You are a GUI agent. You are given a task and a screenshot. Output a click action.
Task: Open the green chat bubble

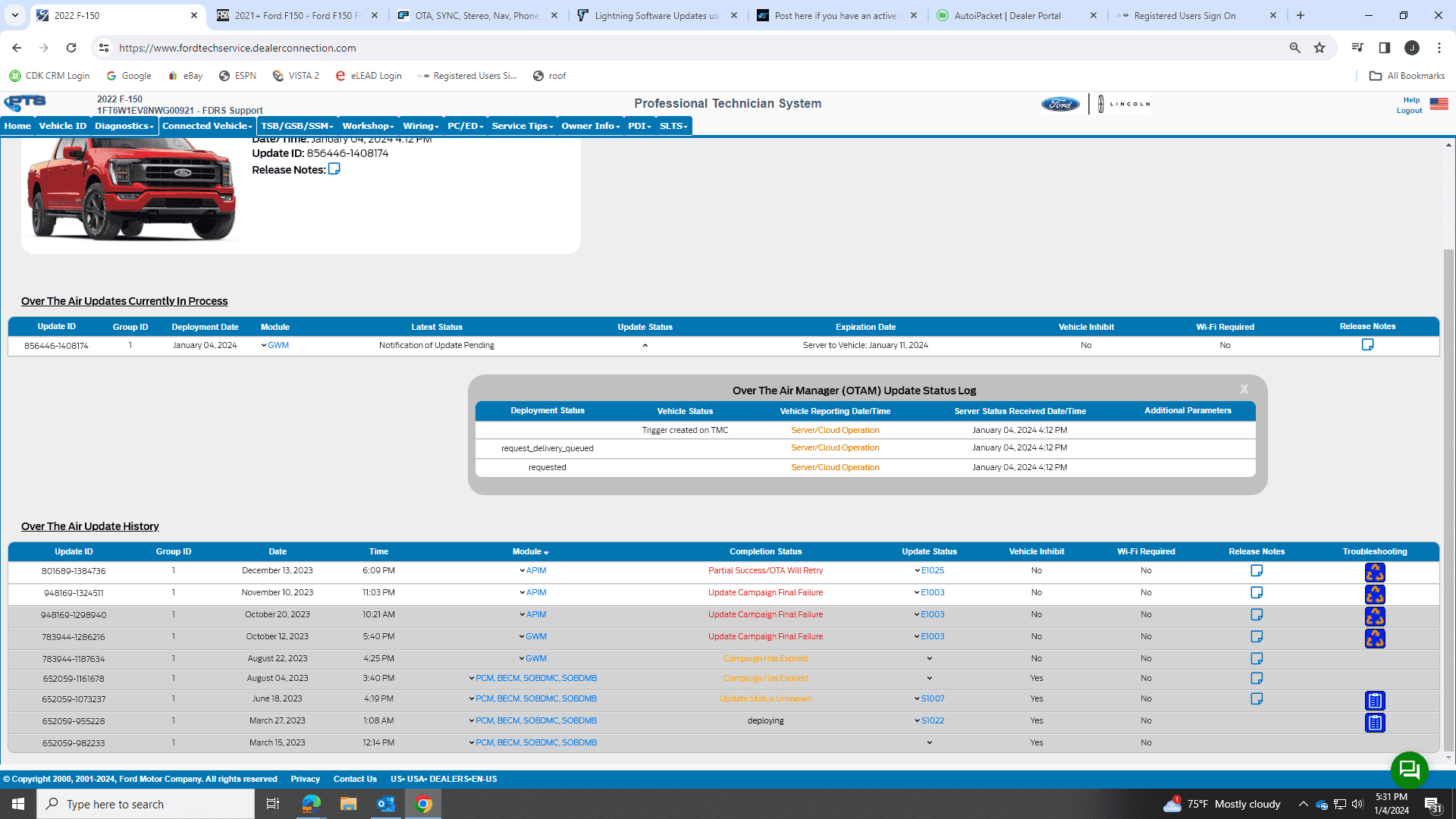click(1409, 770)
